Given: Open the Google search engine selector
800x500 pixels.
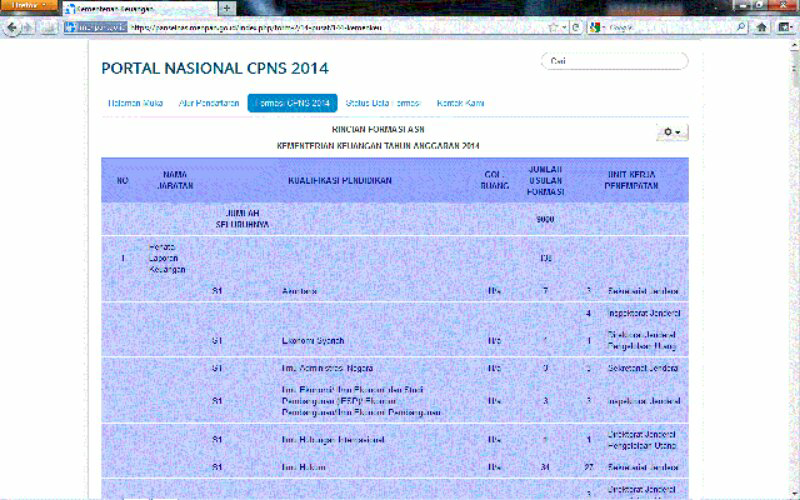Looking at the screenshot, I should coord(597,28).
